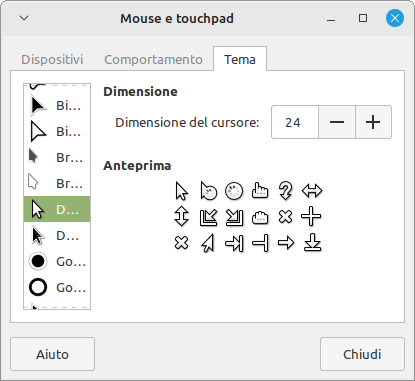Click the X cursor beside the plus crosshair

click(x=286, y=217)
